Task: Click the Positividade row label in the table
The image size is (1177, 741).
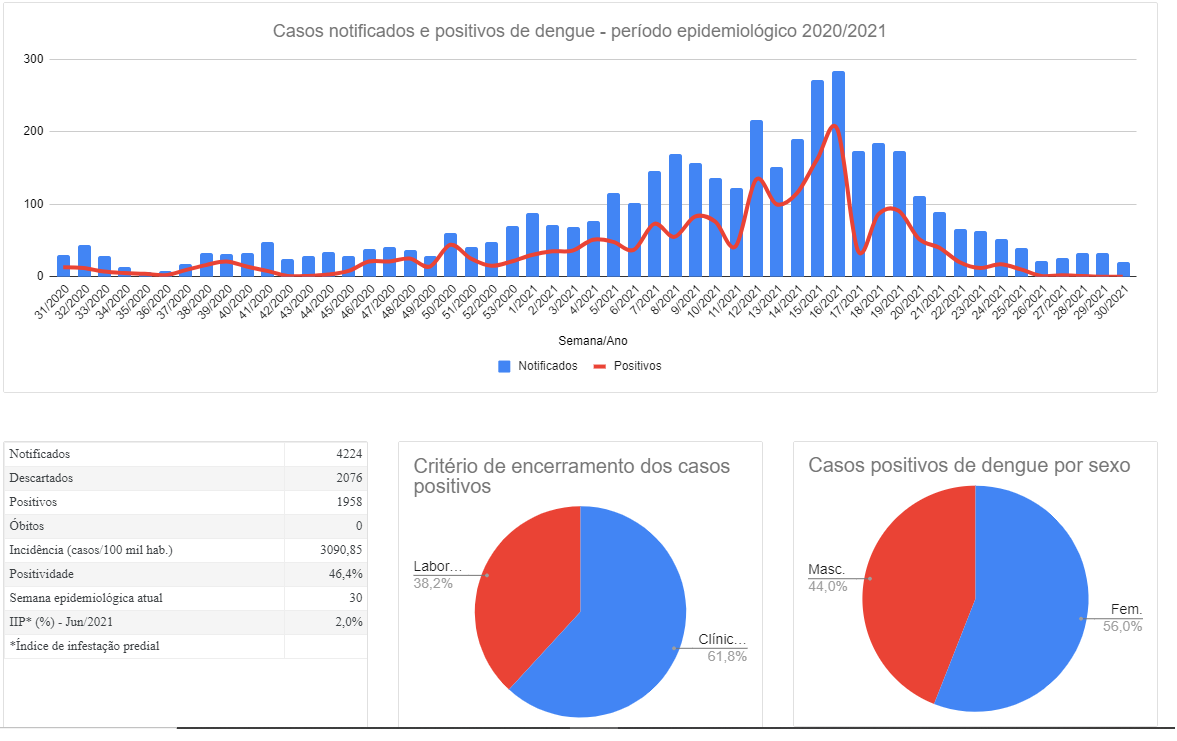Action: click(x=41, y=574)
